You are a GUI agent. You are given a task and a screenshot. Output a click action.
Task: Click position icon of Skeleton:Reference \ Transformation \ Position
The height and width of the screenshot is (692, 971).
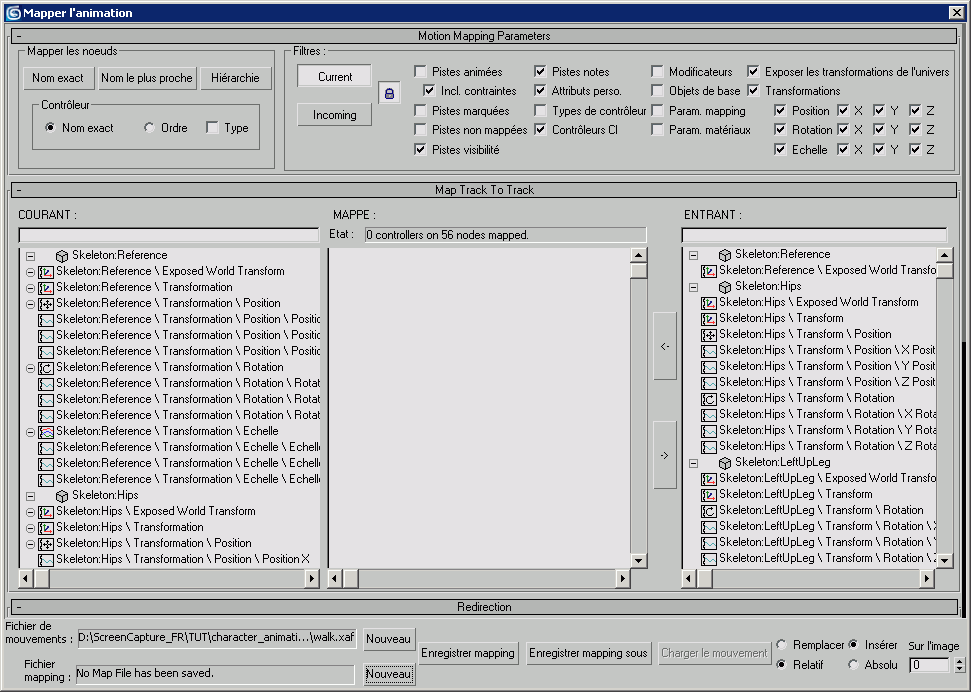point(46,304)
